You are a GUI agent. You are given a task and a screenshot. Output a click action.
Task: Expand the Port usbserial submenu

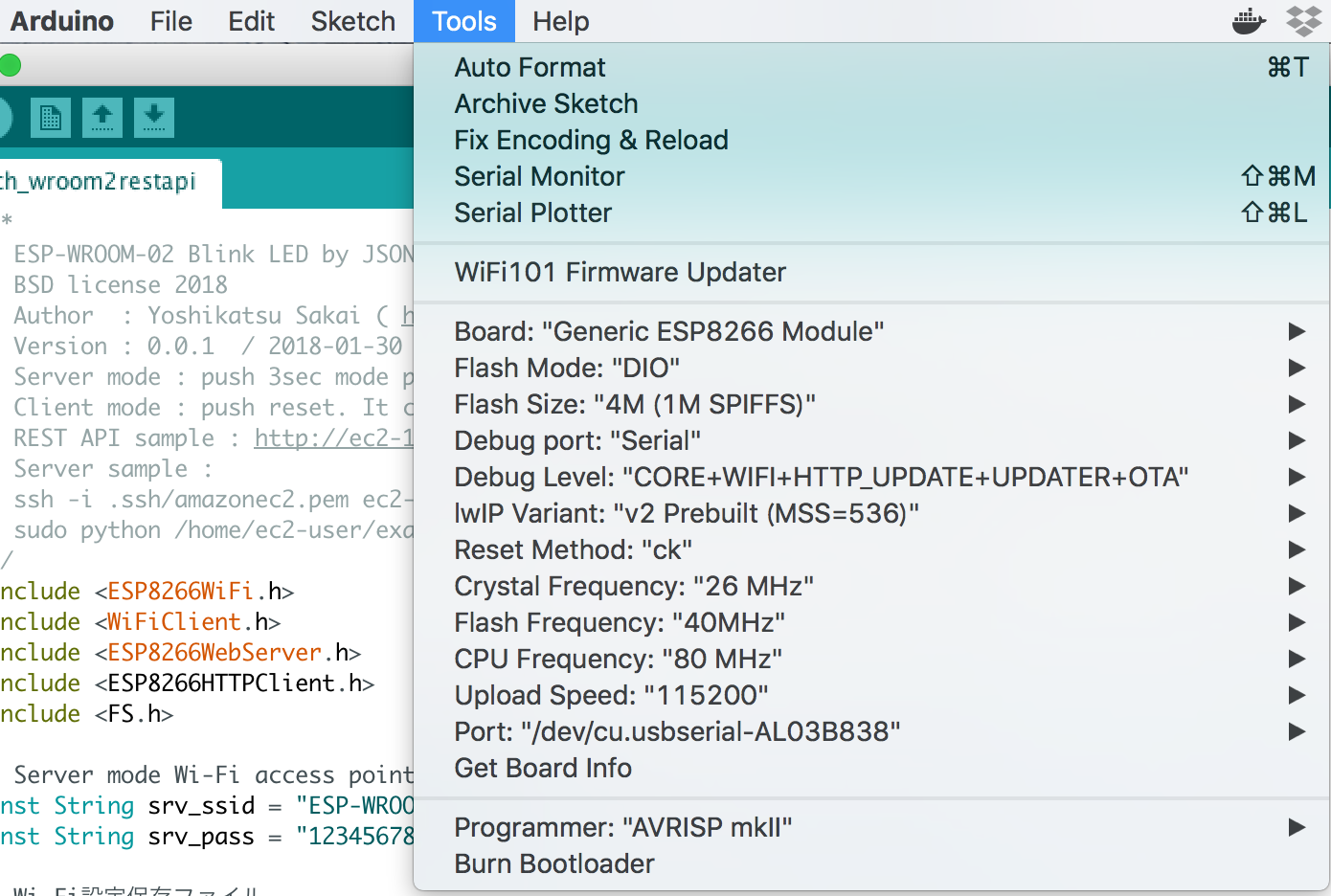click(x=871, y=731)
